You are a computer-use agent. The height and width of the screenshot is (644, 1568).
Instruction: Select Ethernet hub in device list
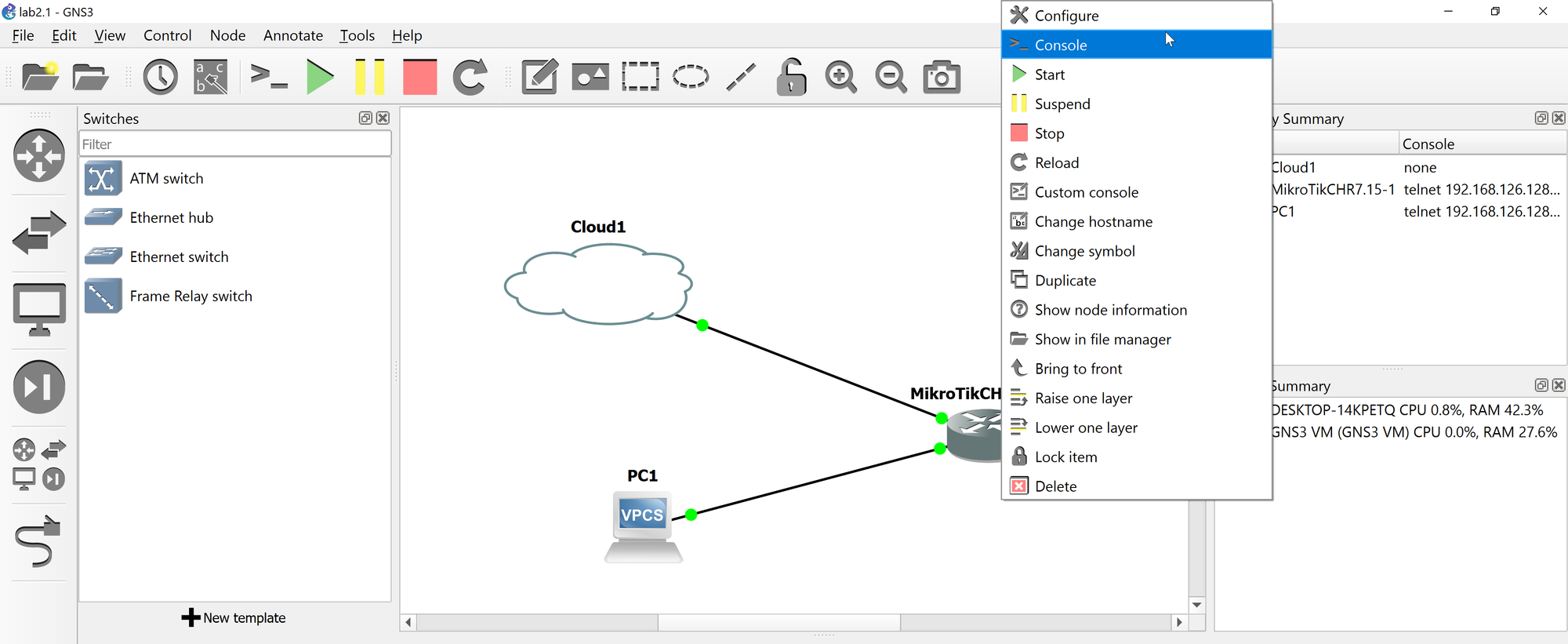pyautogui.click(x=235, y=217)
